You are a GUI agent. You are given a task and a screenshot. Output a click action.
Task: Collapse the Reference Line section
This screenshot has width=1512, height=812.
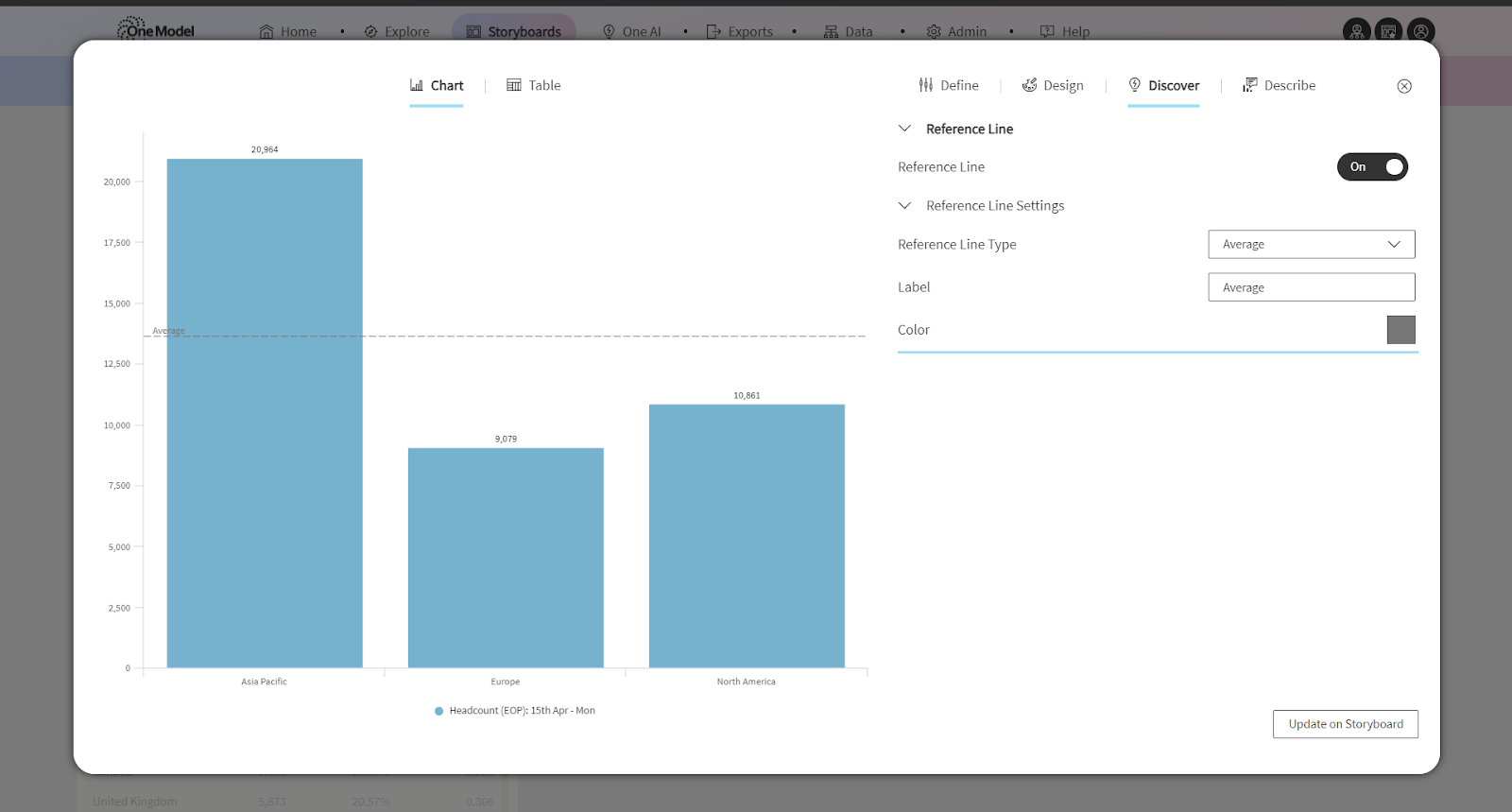904,129
